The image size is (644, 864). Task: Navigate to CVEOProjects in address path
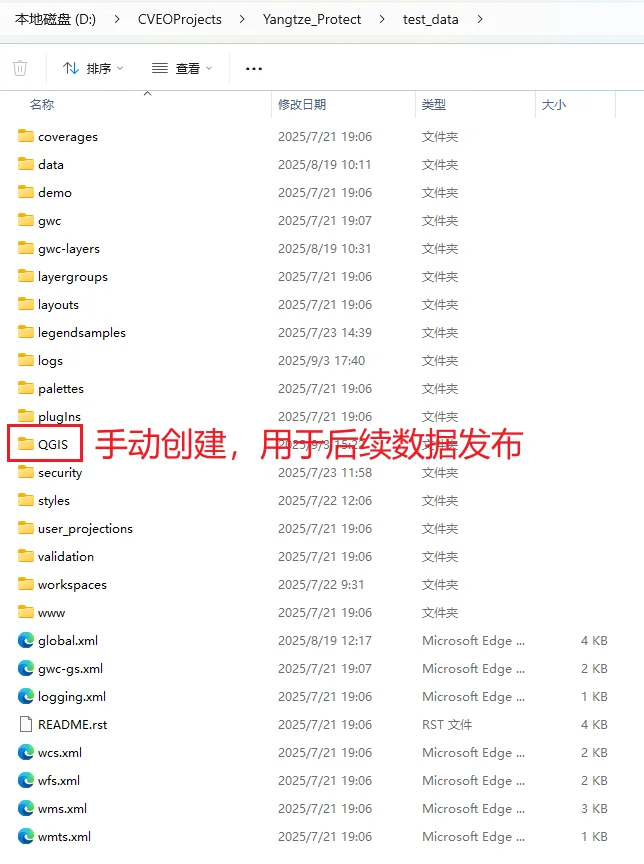(x=180, y=19)
